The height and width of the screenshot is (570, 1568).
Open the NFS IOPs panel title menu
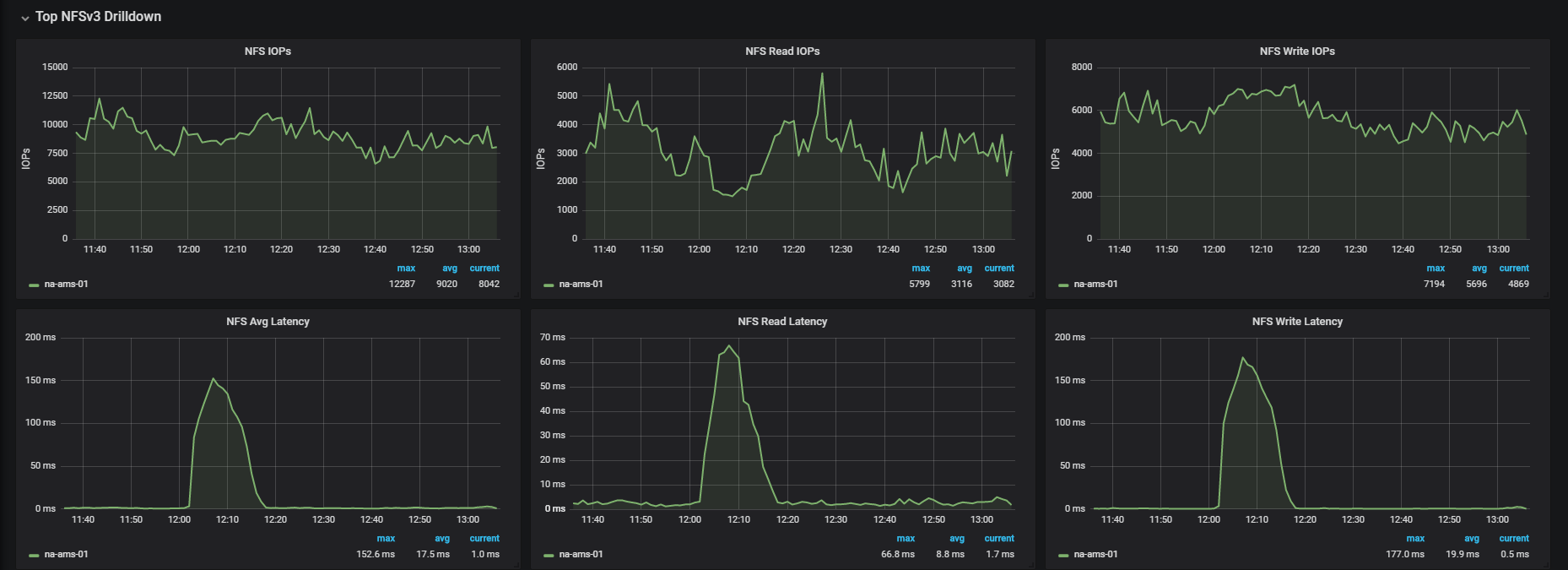(x=268, y=52)
